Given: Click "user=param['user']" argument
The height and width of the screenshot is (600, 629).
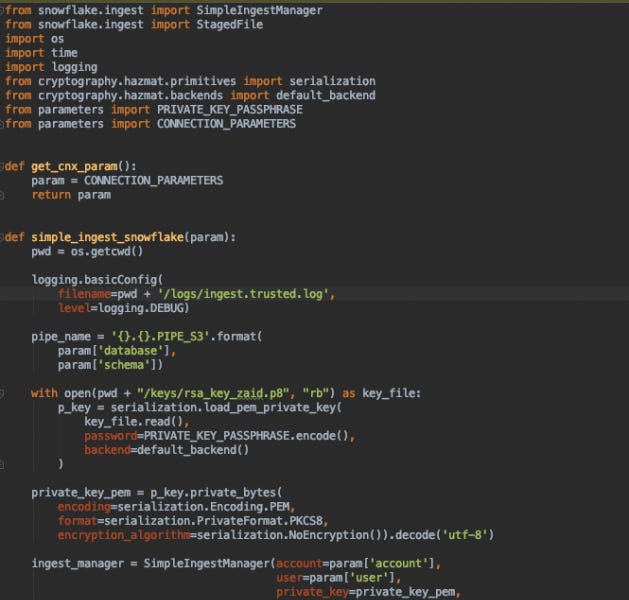Looking at the screenshot, I should coord(336,578).
